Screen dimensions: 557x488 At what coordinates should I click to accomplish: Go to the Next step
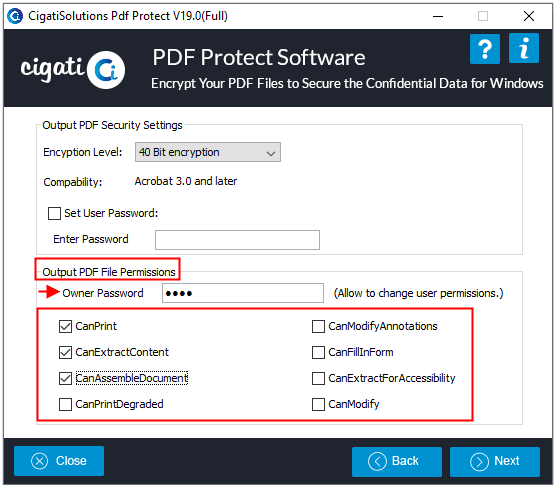pyautogui.click(x=495, y=461)
